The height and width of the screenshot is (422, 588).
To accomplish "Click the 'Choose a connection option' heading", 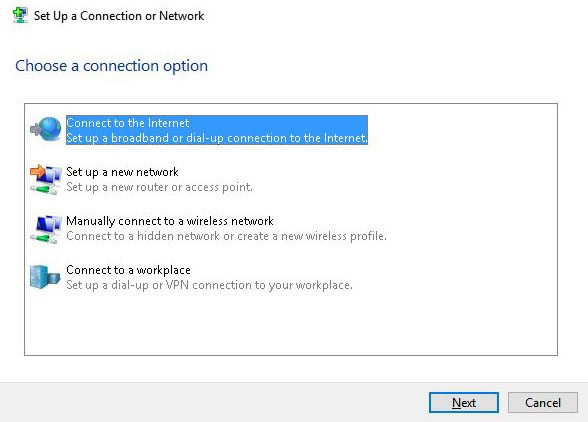I will tap(111, 66).
